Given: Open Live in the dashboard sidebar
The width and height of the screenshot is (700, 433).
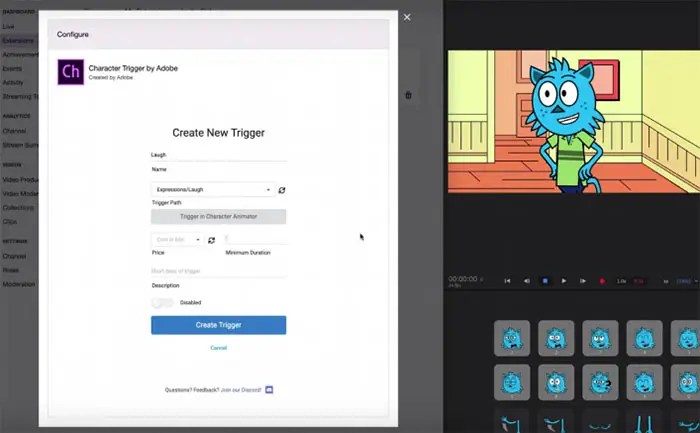Looking at the screenshot, I should click(8, 26).
